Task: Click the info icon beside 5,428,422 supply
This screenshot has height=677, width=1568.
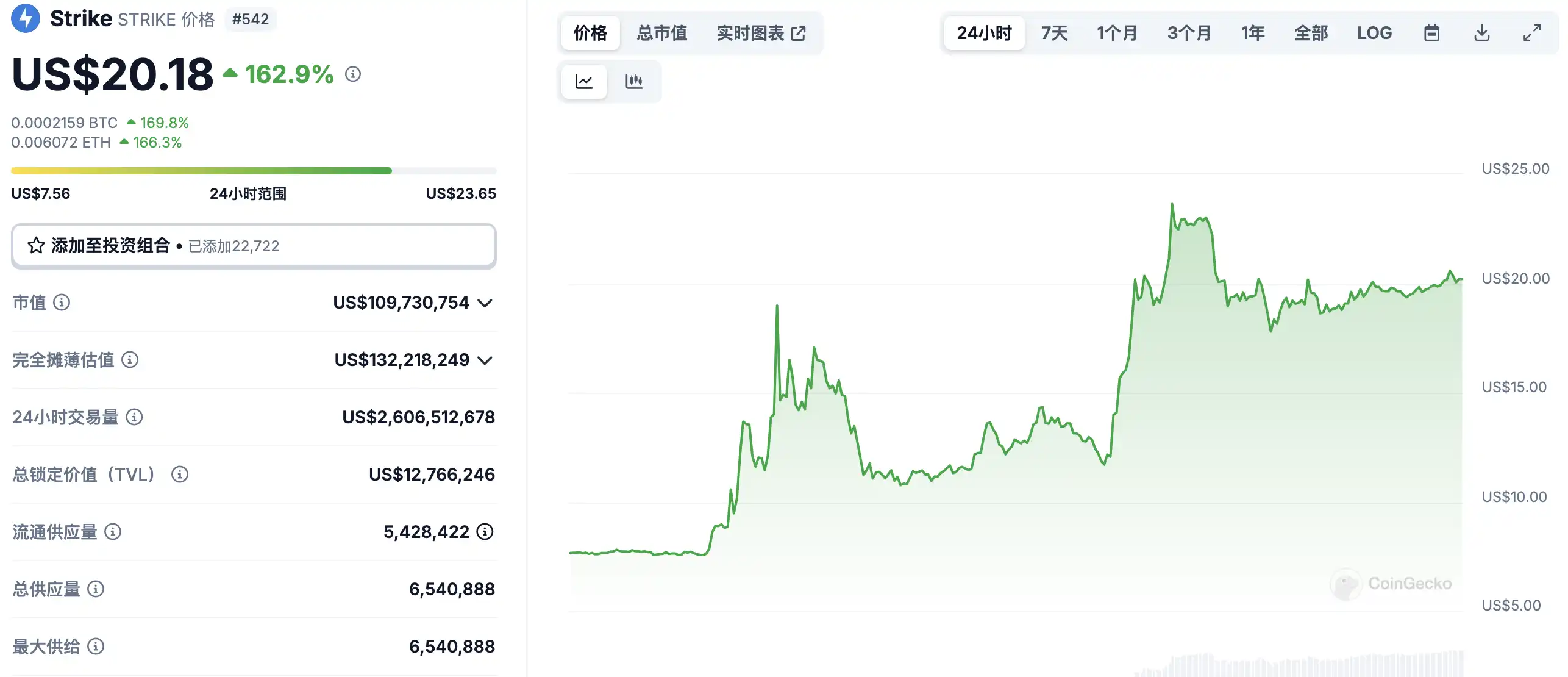Action: pos(485,532)
